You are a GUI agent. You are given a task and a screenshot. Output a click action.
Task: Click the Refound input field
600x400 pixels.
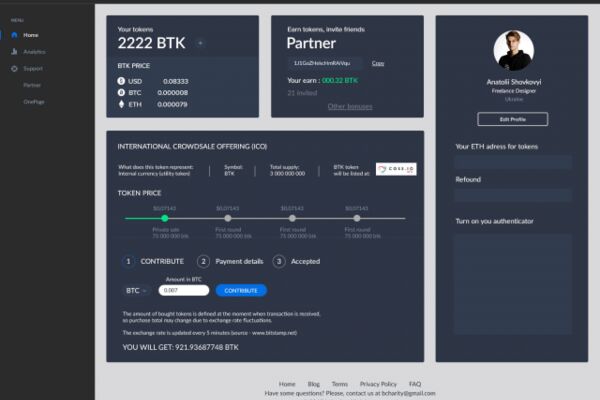513,195
